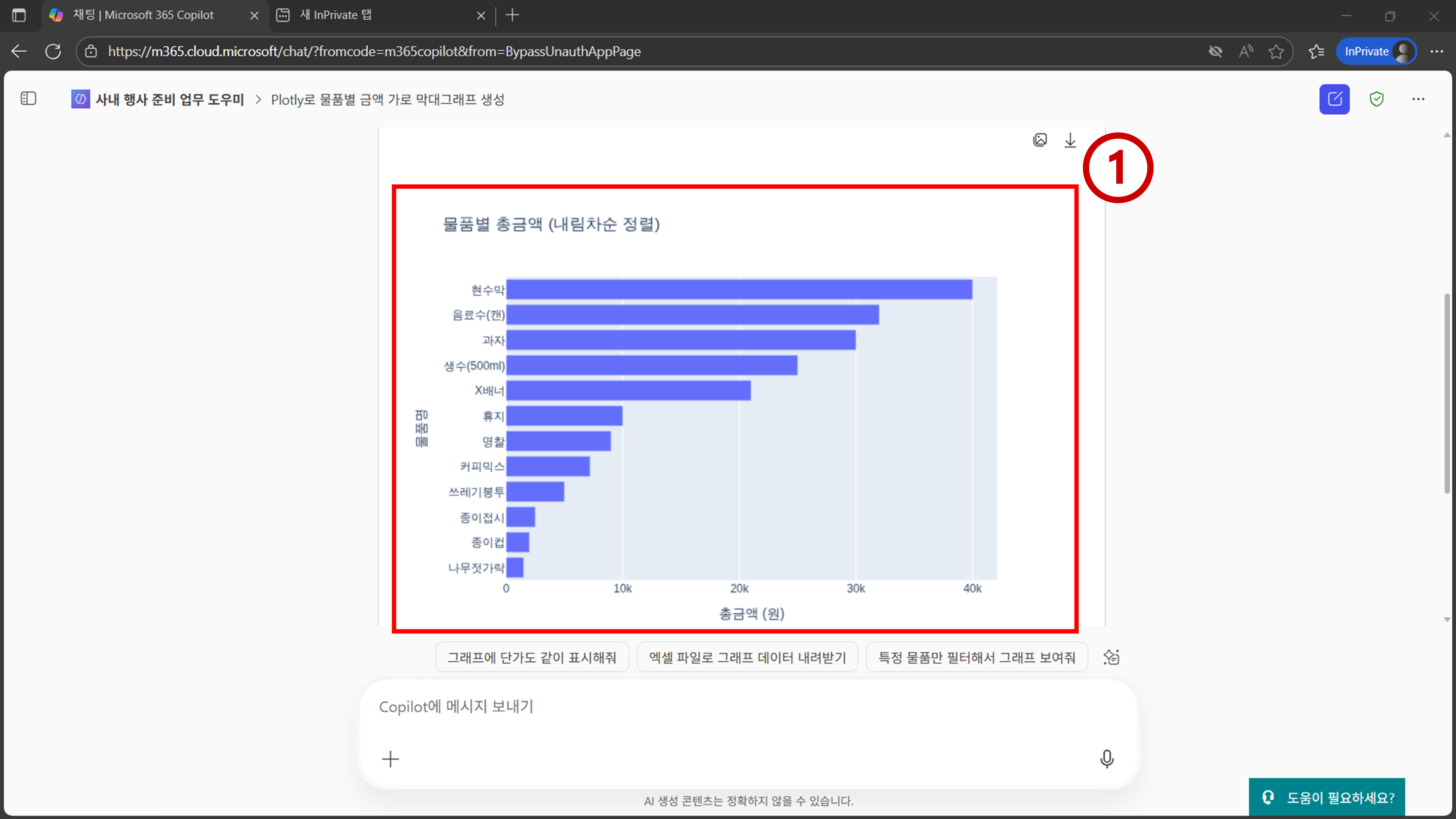Screen dimensions: 1456x819
Task: Open a new browser tab
Action: pos(512,15)
